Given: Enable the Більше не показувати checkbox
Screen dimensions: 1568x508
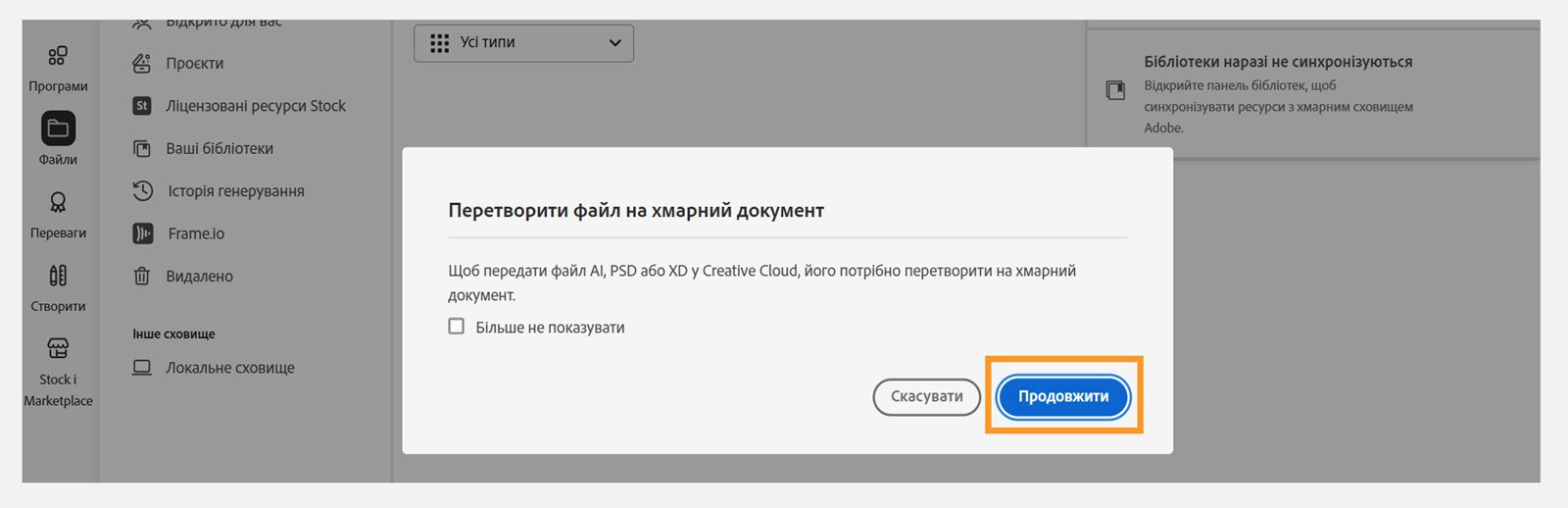Looking at the screenshot, I should click(x=457, y=327).
